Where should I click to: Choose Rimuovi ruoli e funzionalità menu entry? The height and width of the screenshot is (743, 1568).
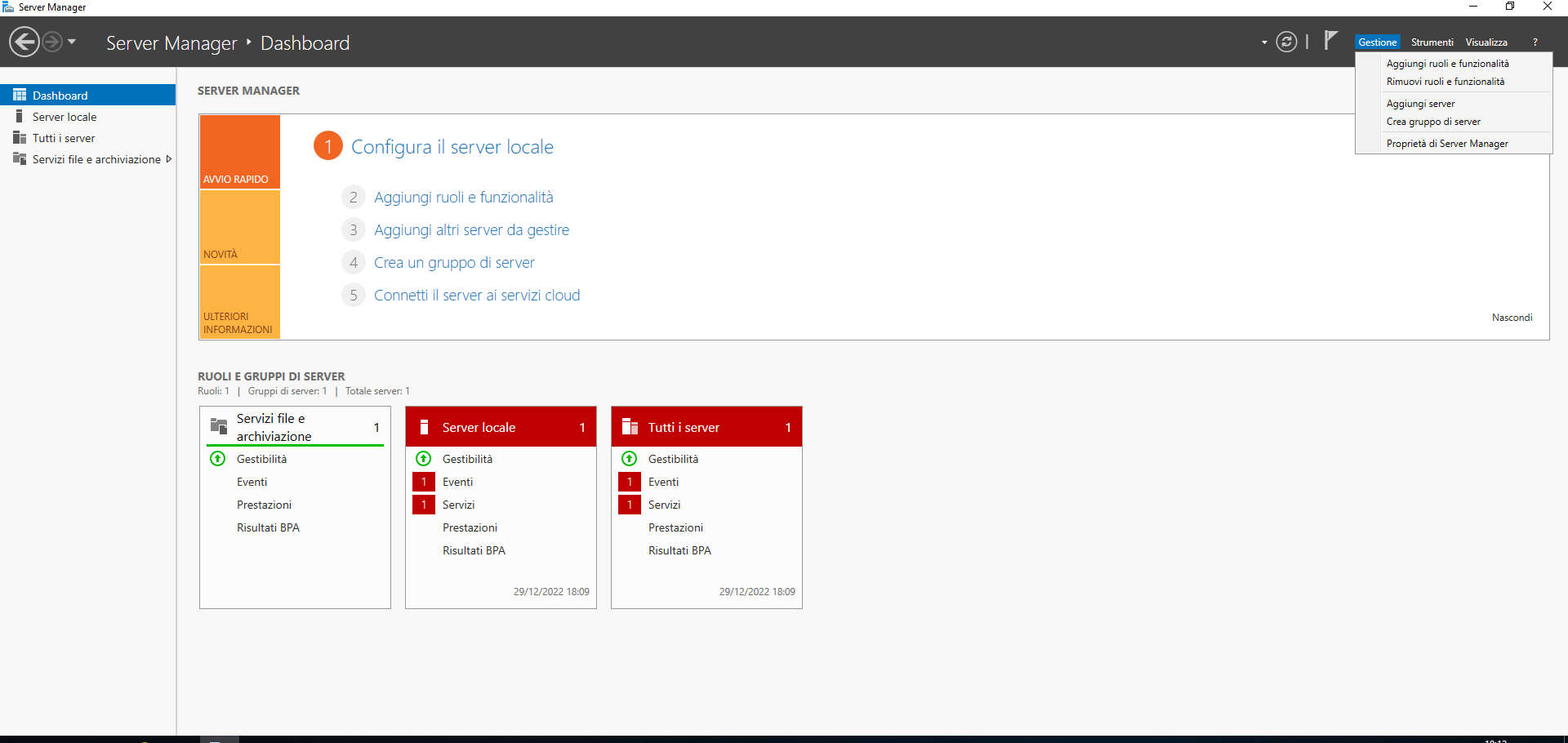[x=1445, y=82]
